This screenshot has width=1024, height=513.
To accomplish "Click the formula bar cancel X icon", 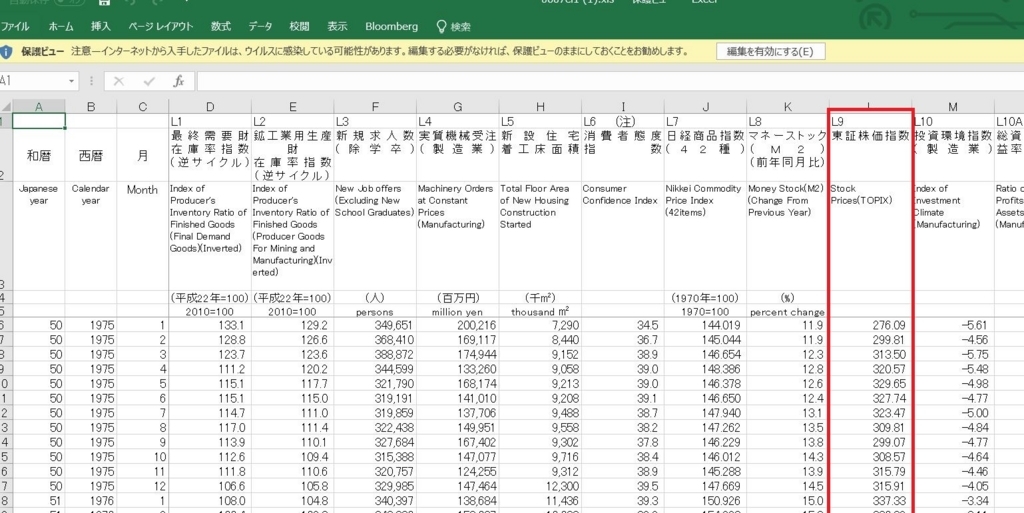I will point(119,81).
